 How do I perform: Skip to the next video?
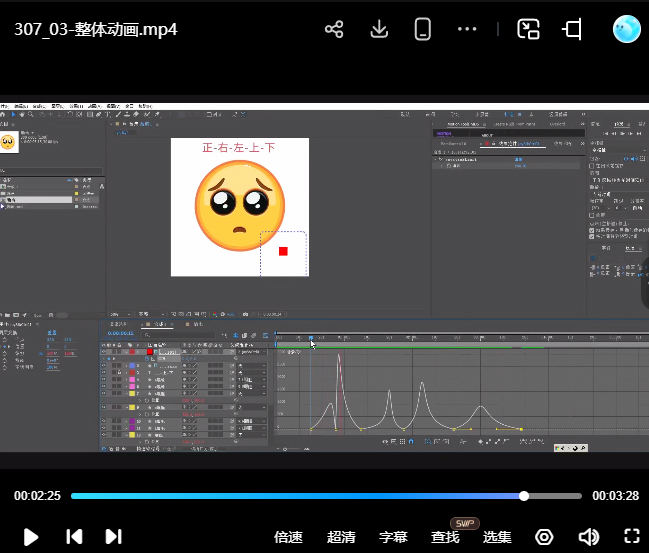coord(113,537)
